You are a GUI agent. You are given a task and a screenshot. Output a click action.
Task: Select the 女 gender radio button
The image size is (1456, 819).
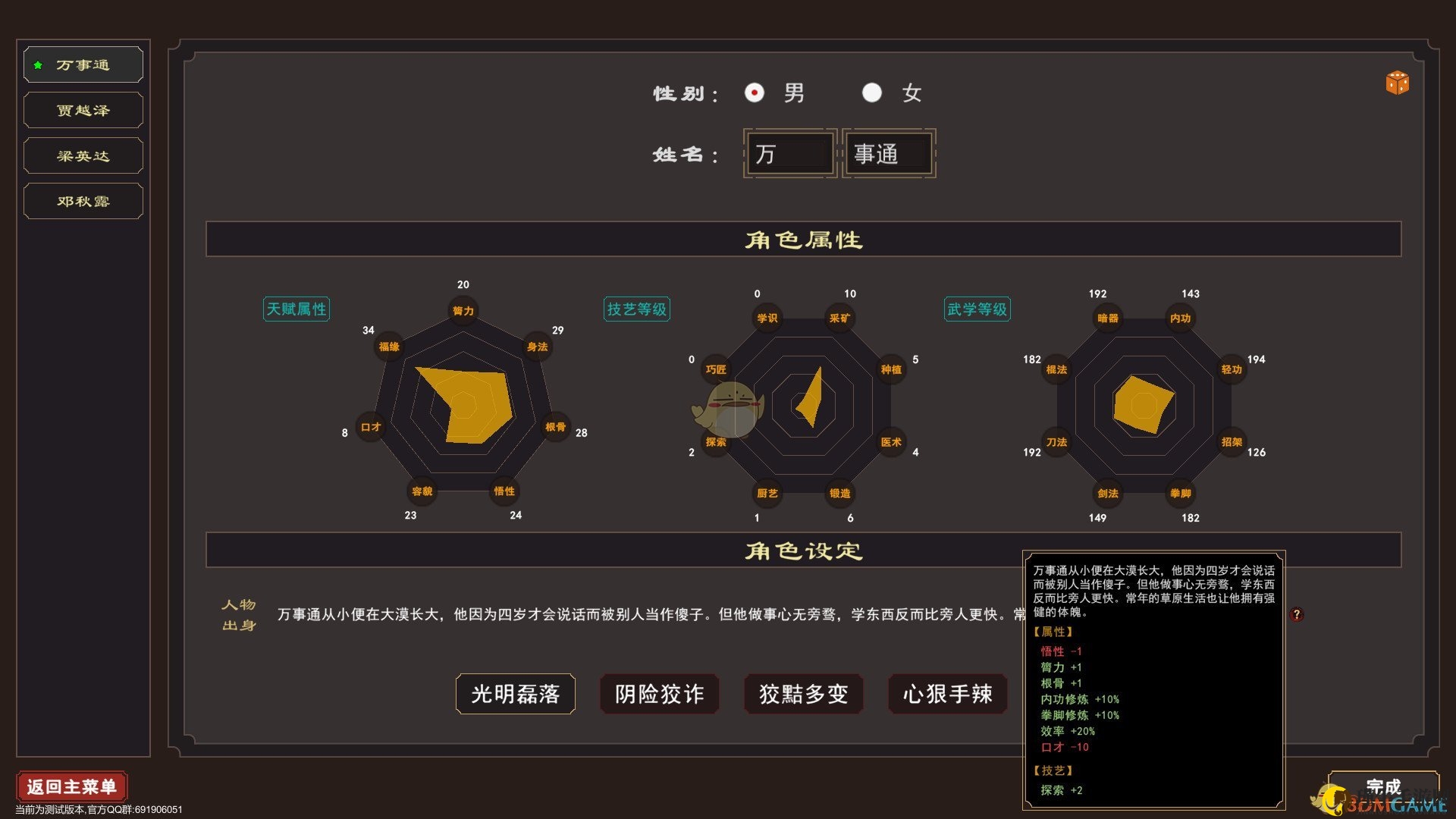tap(872, 93)
